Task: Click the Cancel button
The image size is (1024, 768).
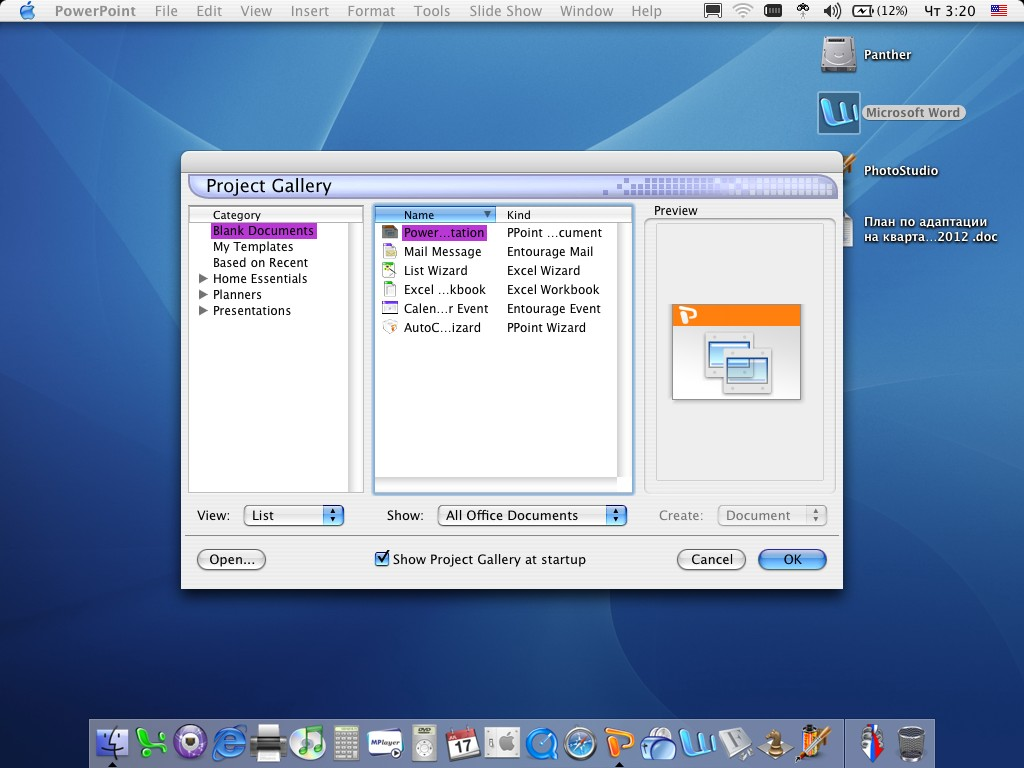Action: pyautogui.click(x=711, y=559)
